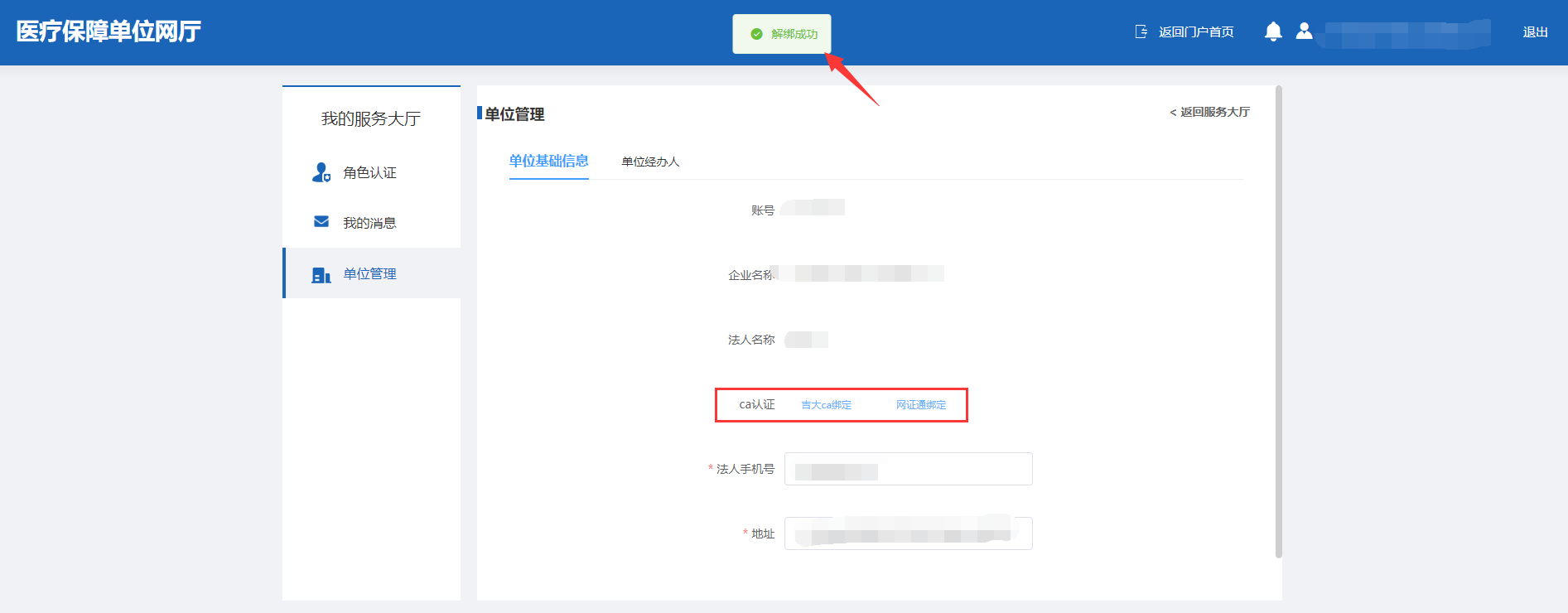Open the 单位经办人 tab

pos(650,162)
